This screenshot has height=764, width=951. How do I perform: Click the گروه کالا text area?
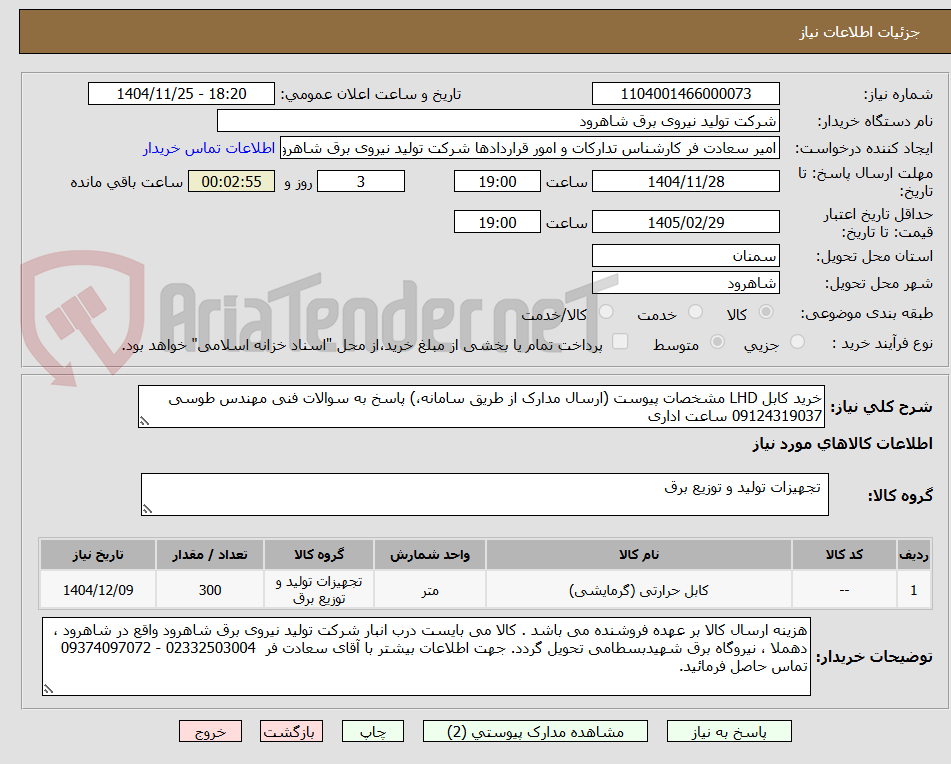tap(485, 495)
